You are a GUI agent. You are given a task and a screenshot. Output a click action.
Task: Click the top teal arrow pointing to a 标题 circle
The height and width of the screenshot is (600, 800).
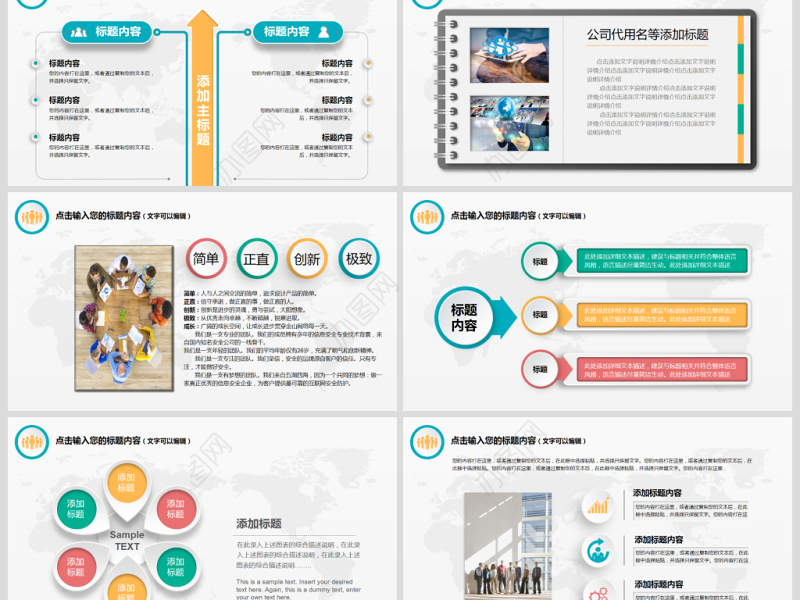(x=562, y=260)
